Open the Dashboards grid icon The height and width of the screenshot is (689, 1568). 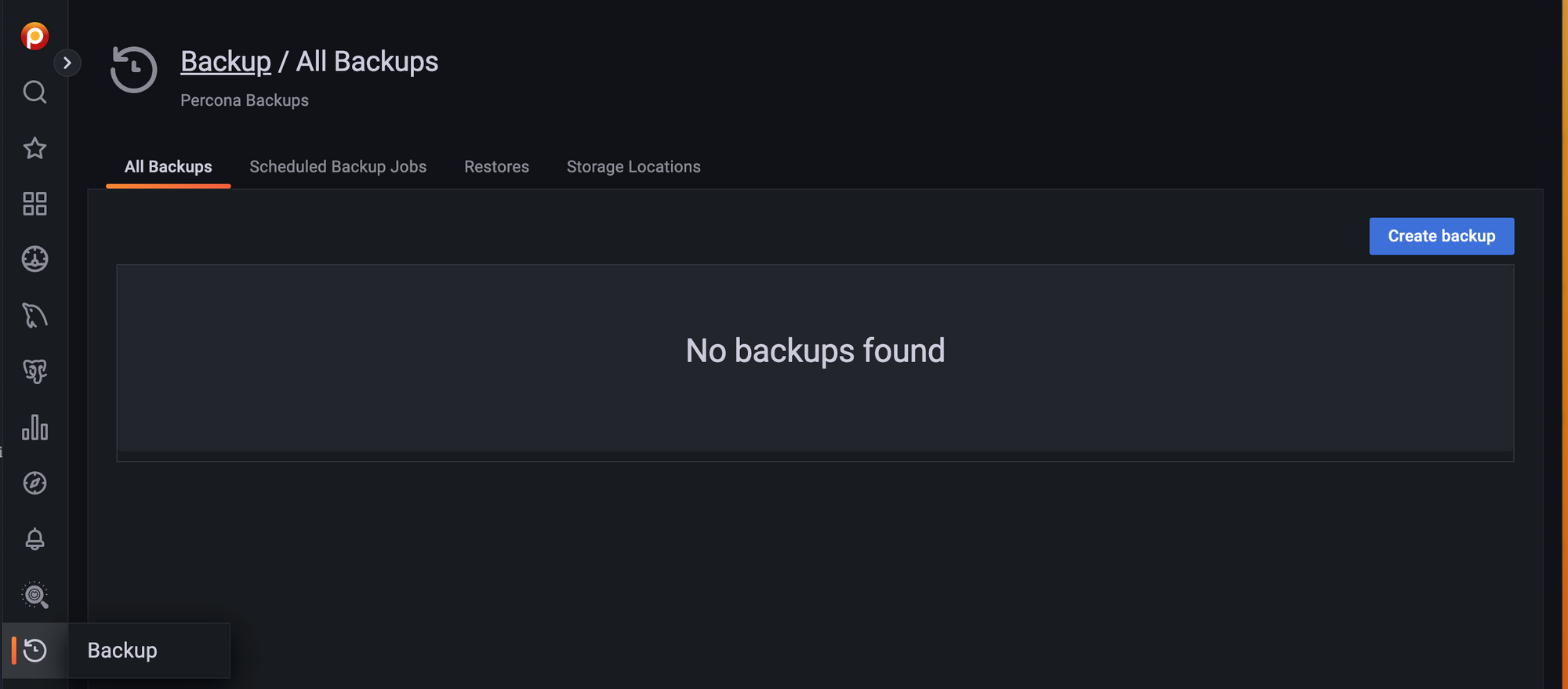click(x=34, y=204)
